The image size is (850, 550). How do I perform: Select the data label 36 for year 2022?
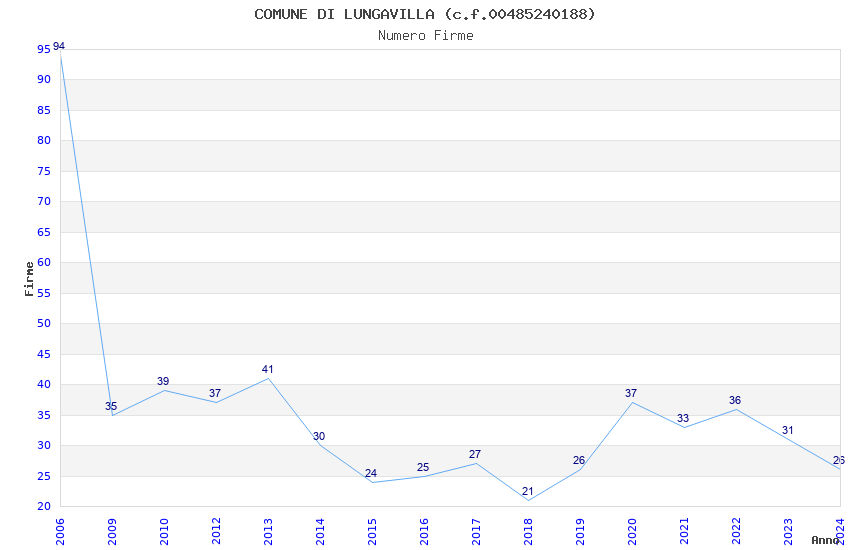tap(735, 400)
